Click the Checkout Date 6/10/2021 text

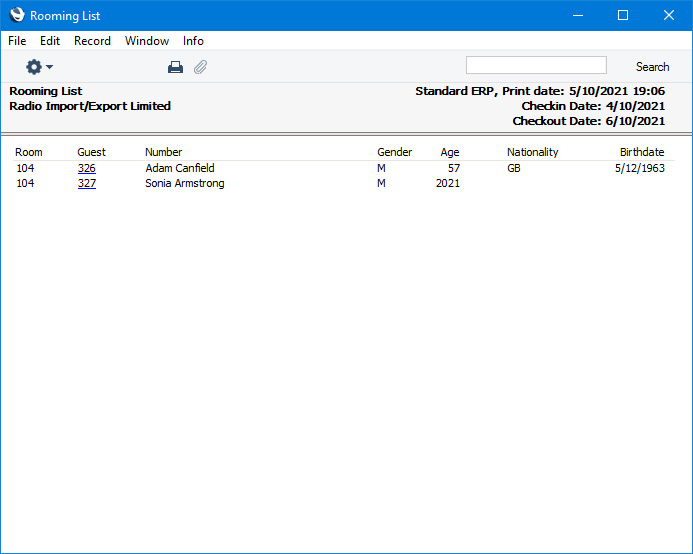click(x=589, y=121)
